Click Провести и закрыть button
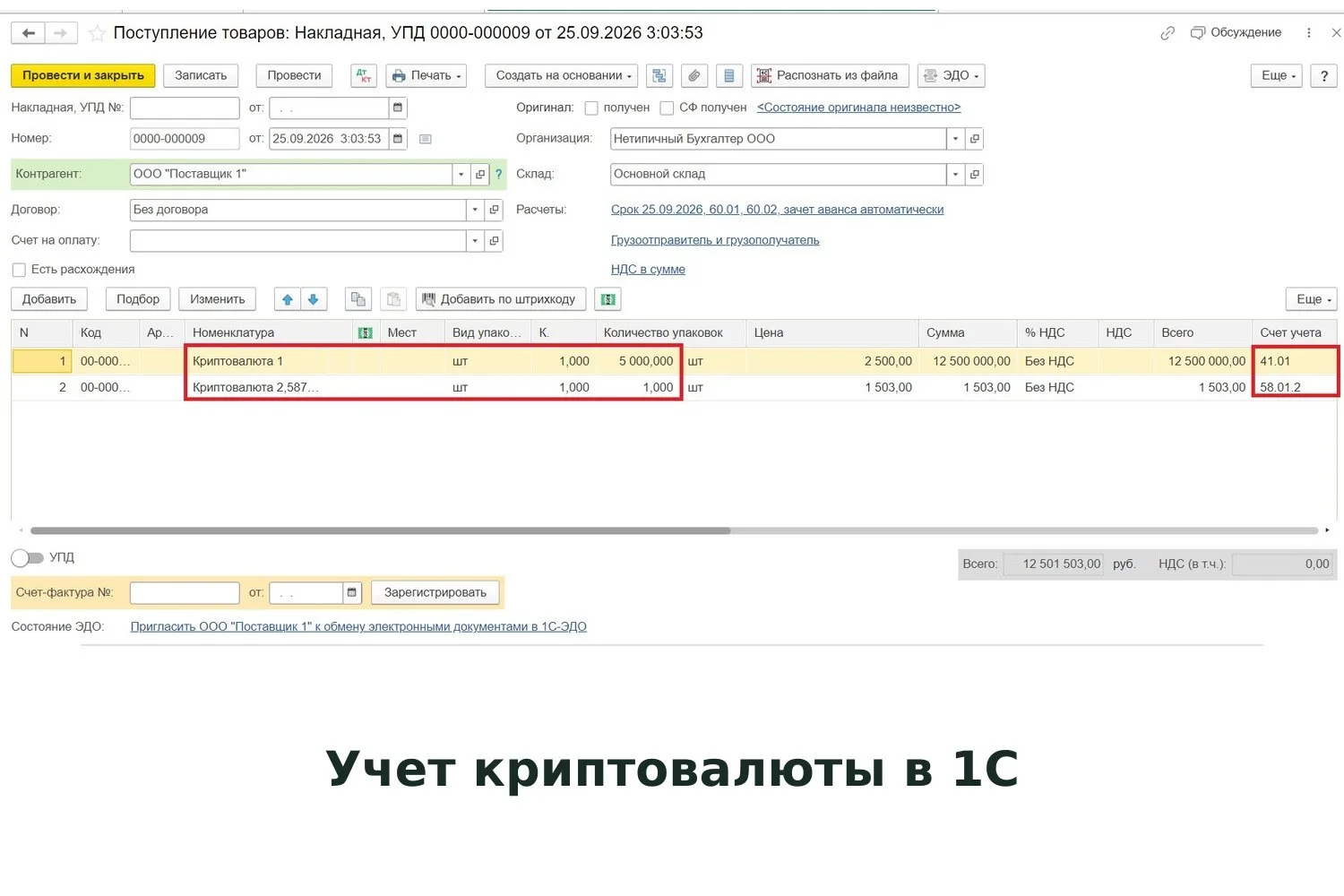The image size is (1344, 896). click(83, 76)
